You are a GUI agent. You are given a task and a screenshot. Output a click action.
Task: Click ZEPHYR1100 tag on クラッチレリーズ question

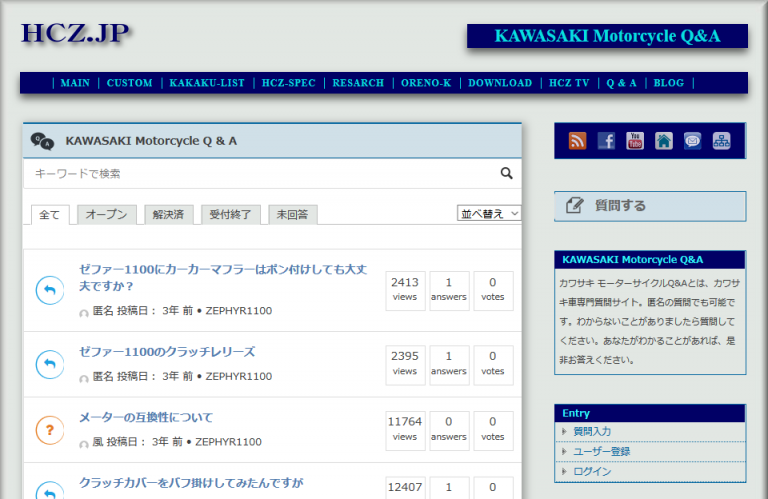tap(239, 377)
